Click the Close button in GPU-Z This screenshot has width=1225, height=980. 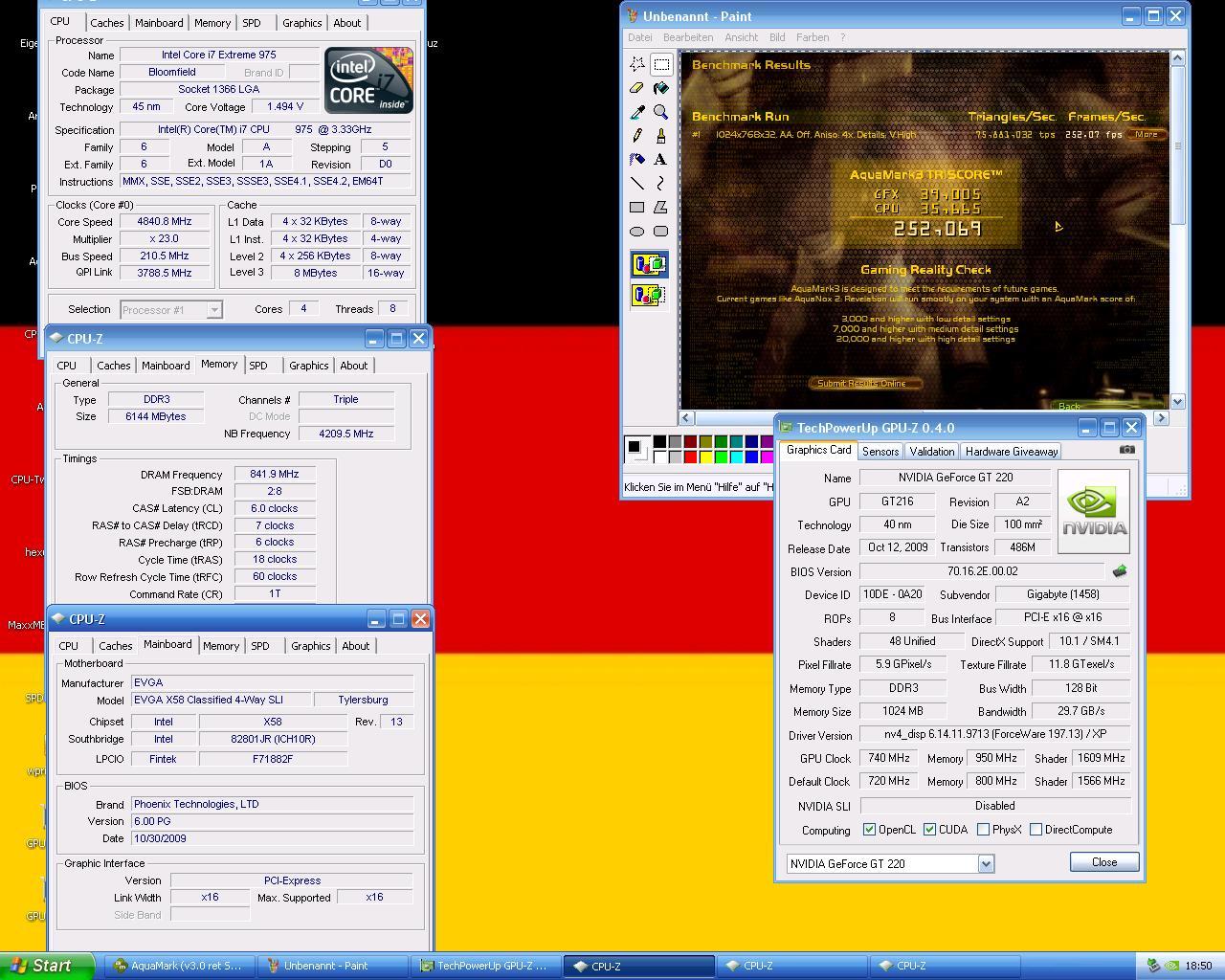coord(1104,862)
